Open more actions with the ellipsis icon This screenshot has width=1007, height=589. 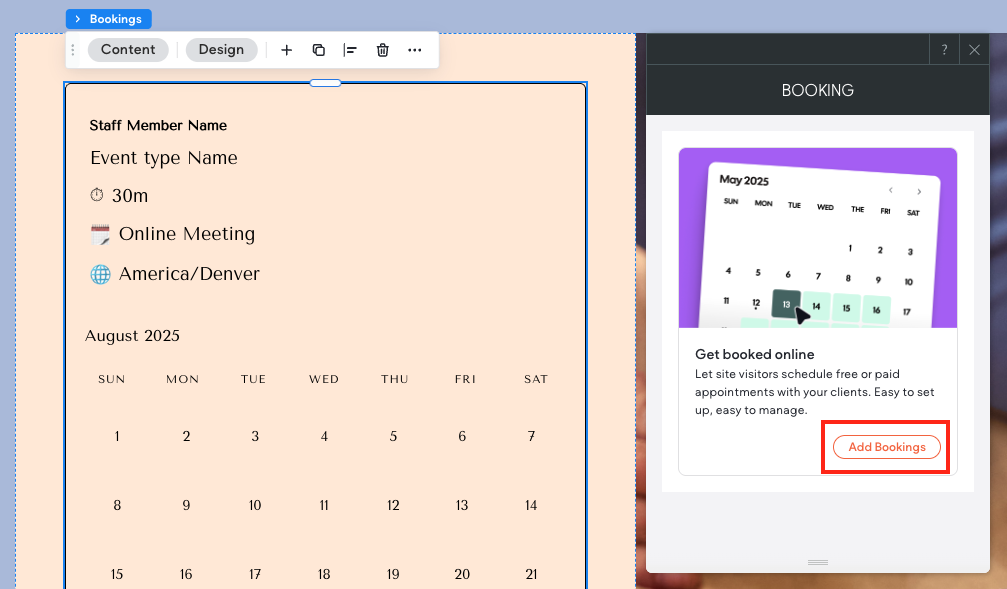pos(415,49)
